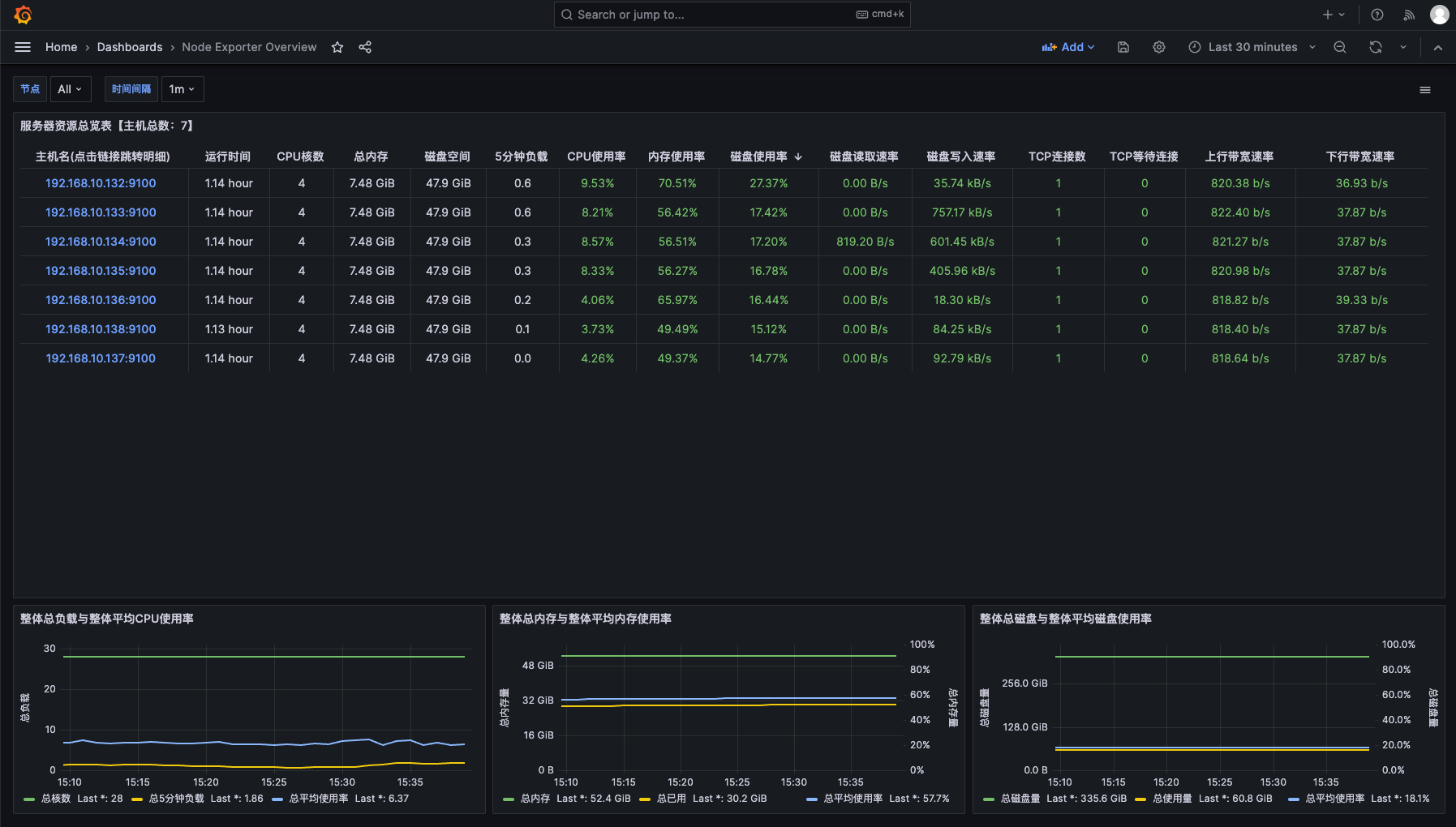Sort table by 磁盘读取速率 column header
1456x827 pixels.
(864, 156)
